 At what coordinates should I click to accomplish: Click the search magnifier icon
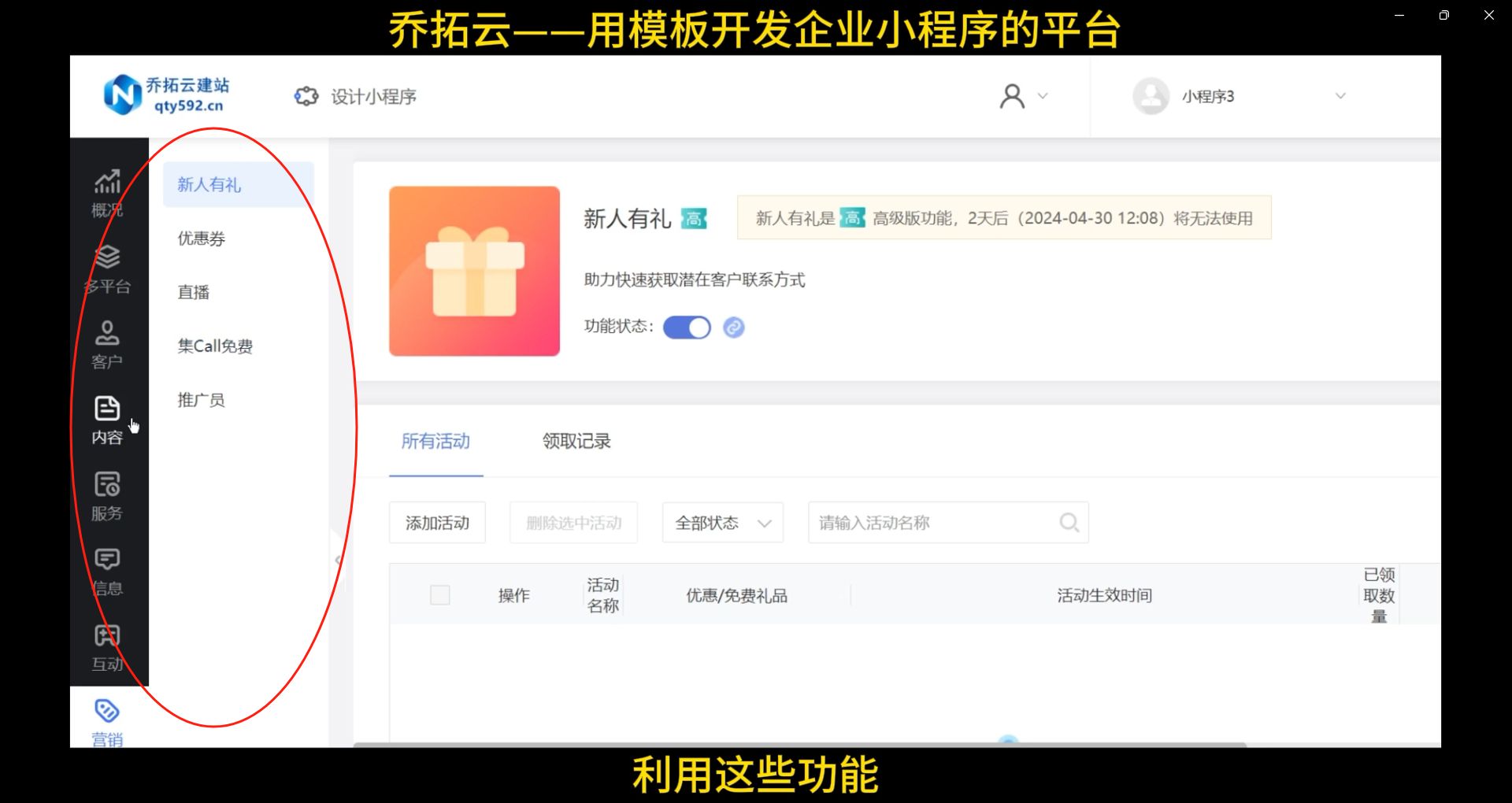[x=1069, y=522]
